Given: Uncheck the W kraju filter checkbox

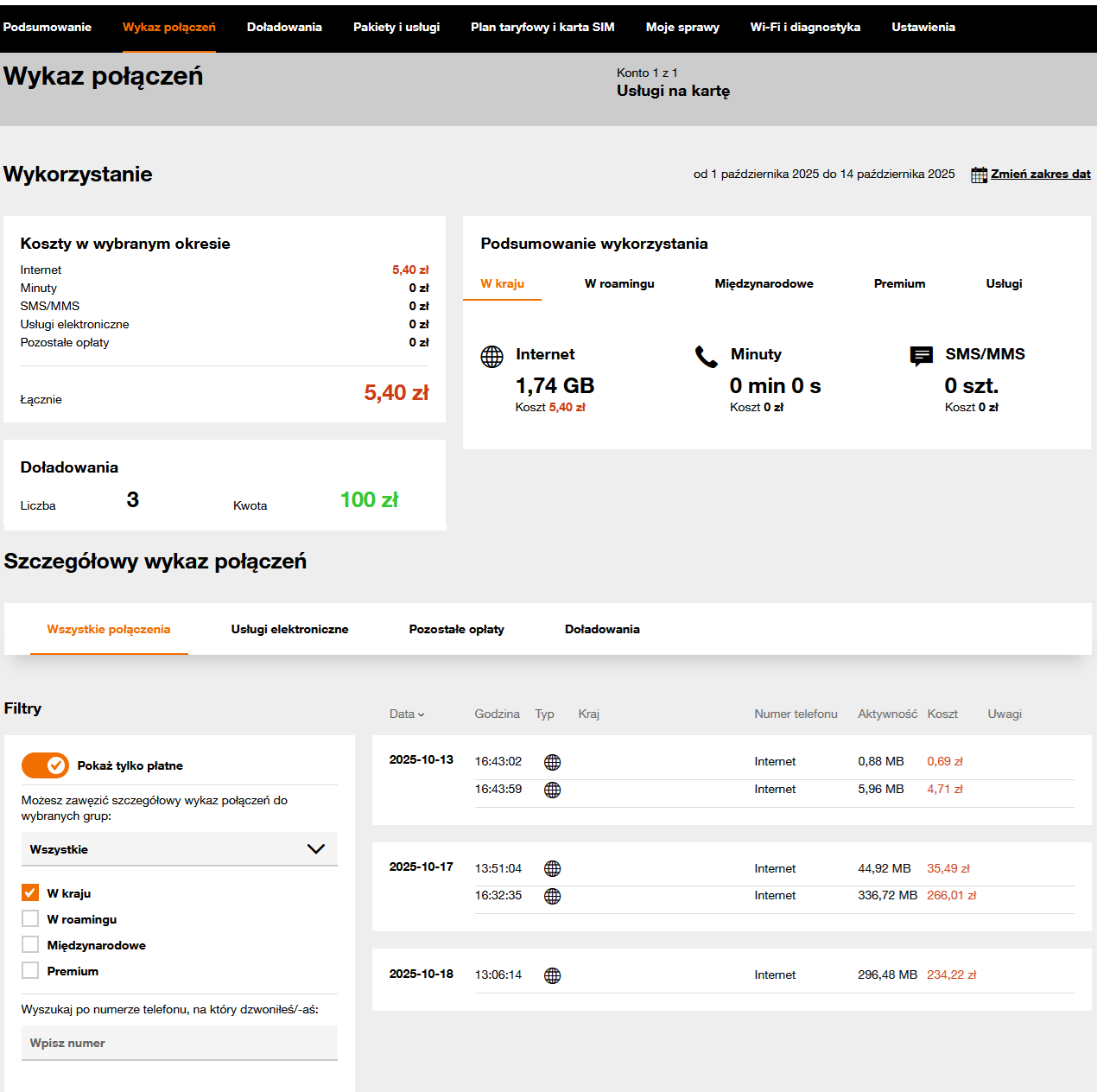Looking at the screenshot, I should pyautogui.click(x=30, y=892).
